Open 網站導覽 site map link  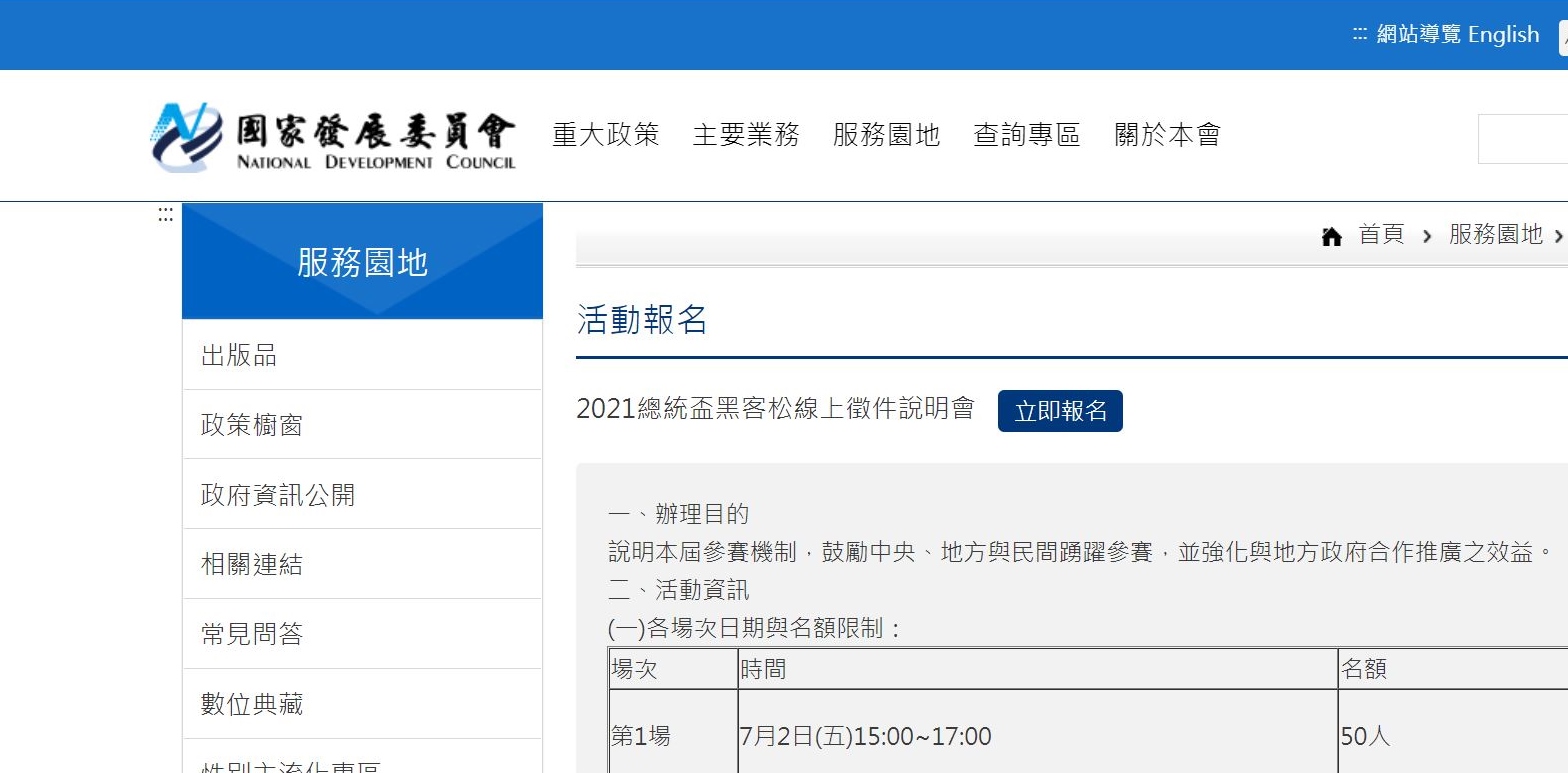pyautogui.click(x=1419, y=34)
